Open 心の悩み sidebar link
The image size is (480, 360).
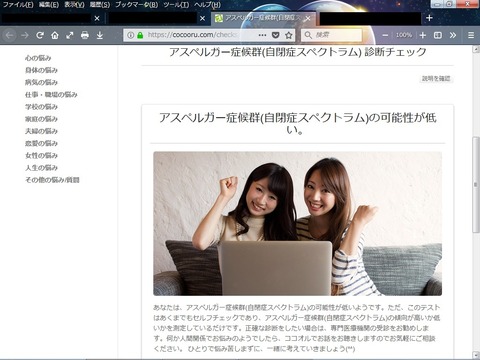pos(38,58)
